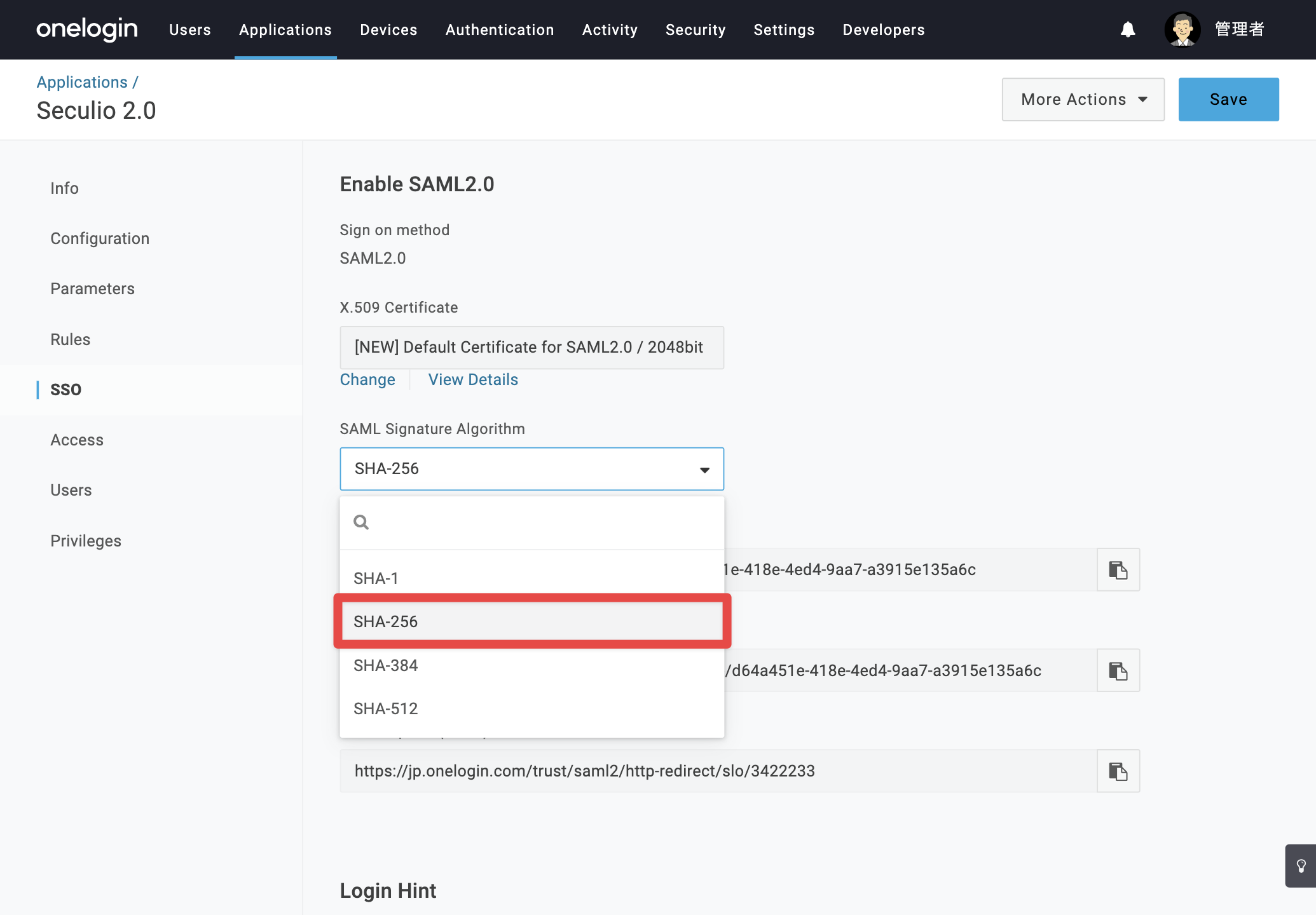This screenshot has width=1316, height=915.
Task: Click the Seculio 2.0 page title
Action: point(96,111)
